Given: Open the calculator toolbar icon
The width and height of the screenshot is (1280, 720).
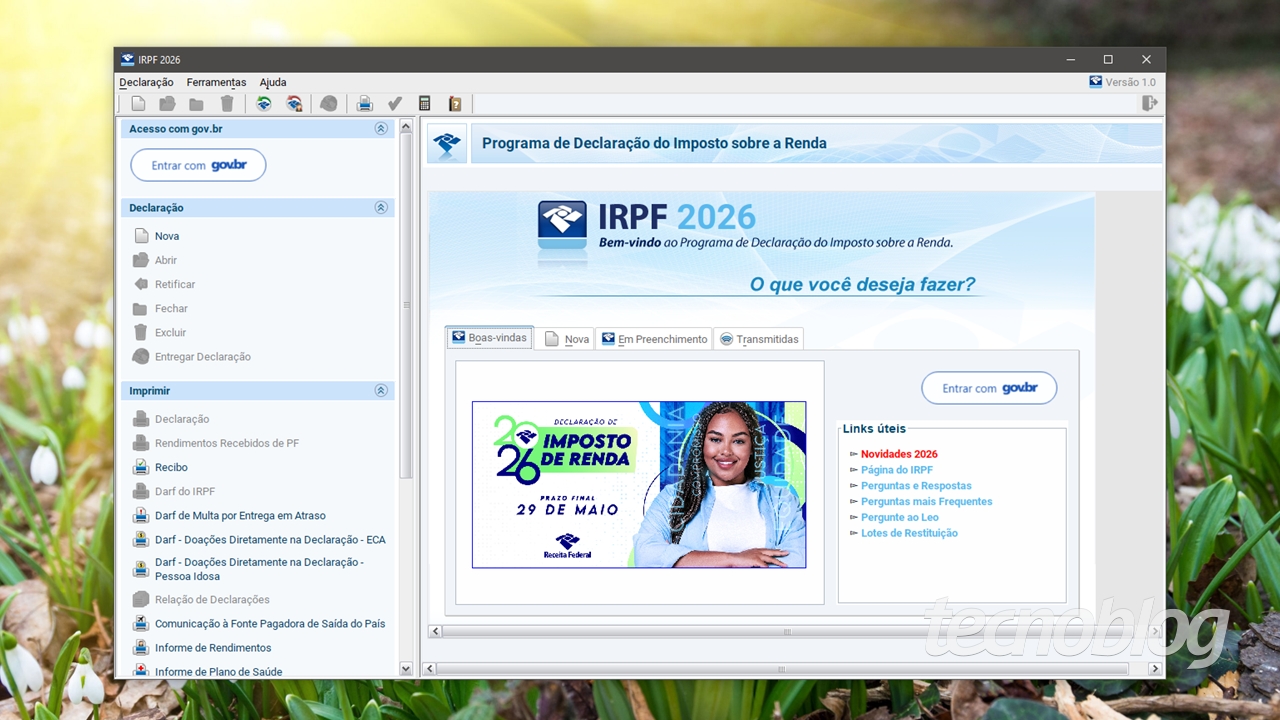Looking at the screenshot, I should coord(425,103).
